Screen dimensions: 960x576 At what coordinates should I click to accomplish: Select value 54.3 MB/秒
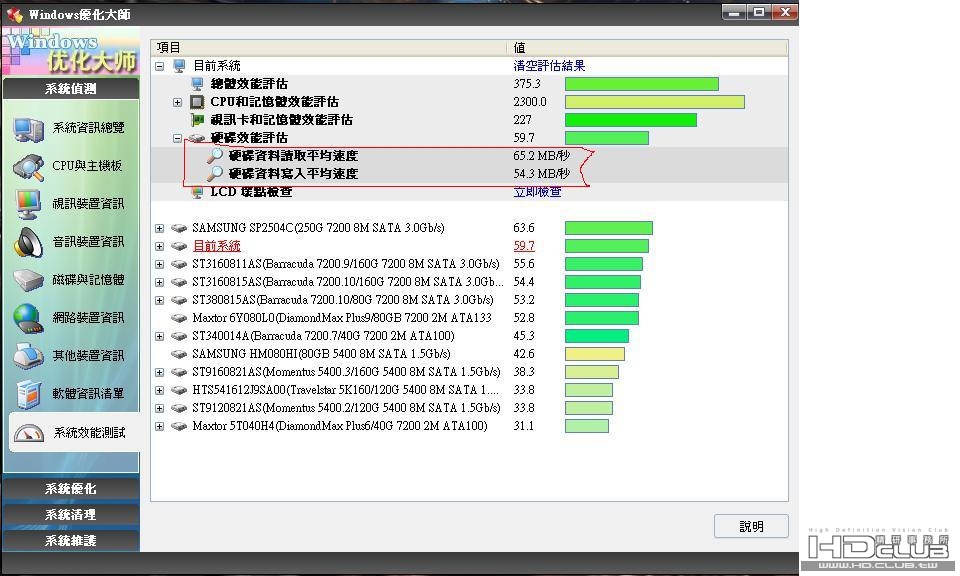pos(541,174)
